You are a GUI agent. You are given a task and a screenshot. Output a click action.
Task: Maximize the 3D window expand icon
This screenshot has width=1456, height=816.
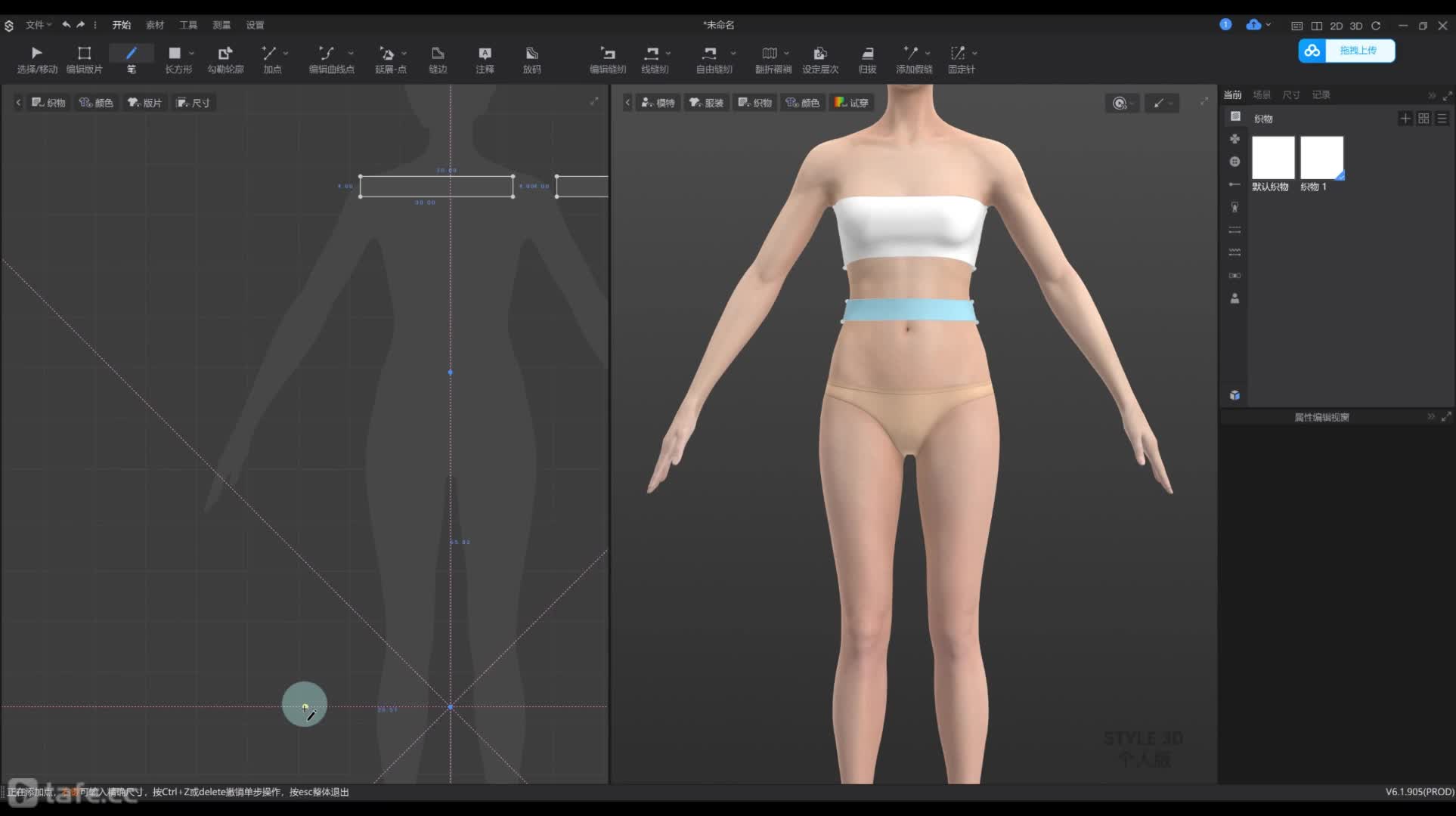(1204, 101)
